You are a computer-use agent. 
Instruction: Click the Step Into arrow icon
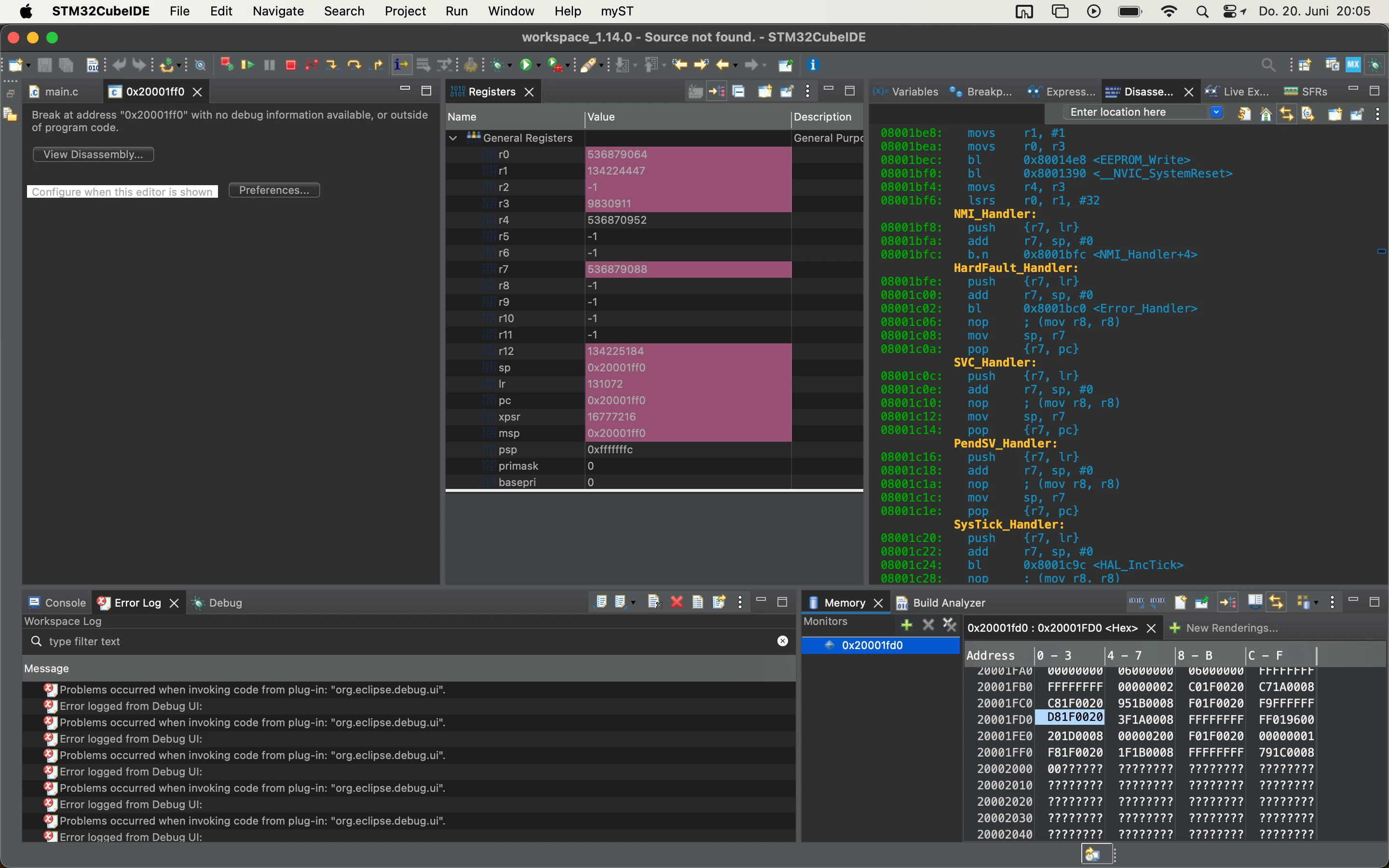click(332, 65)
